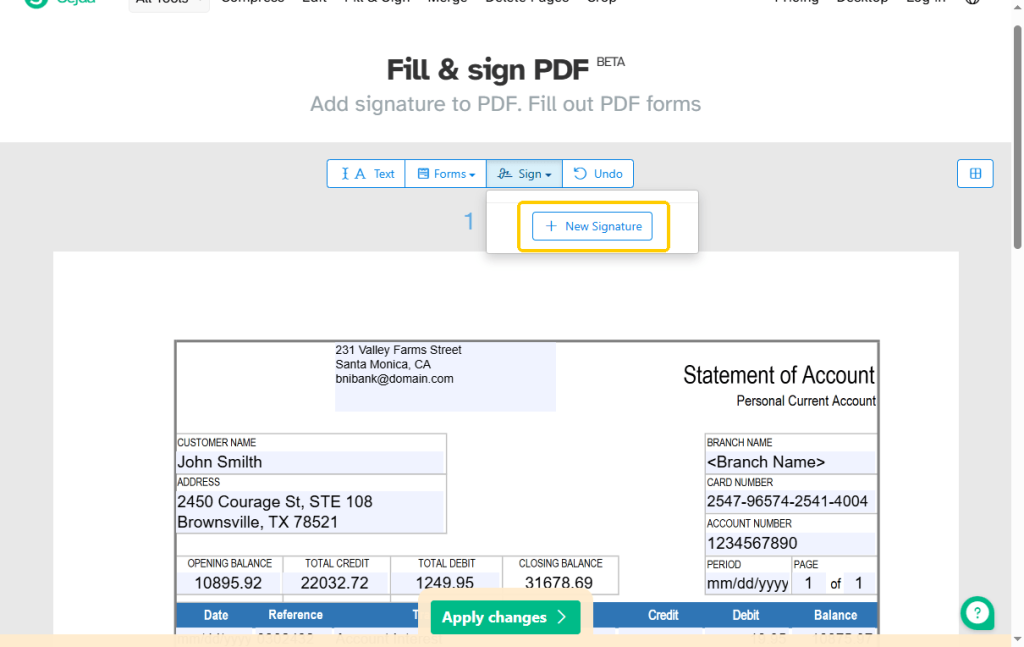Click the All Tools dropdown at top

(168, 3)
